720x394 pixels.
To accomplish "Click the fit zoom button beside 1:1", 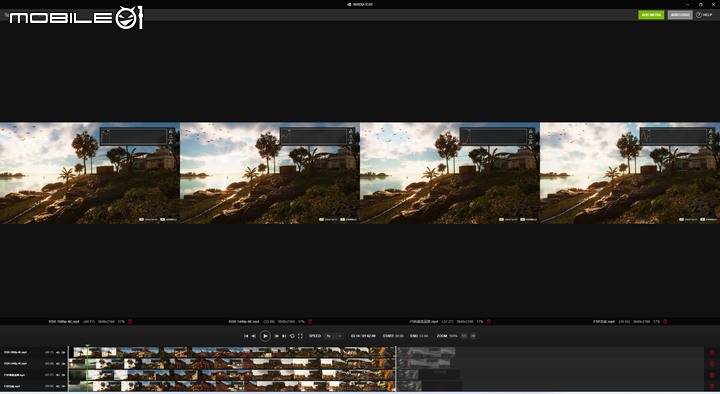I will coord(473,336).
